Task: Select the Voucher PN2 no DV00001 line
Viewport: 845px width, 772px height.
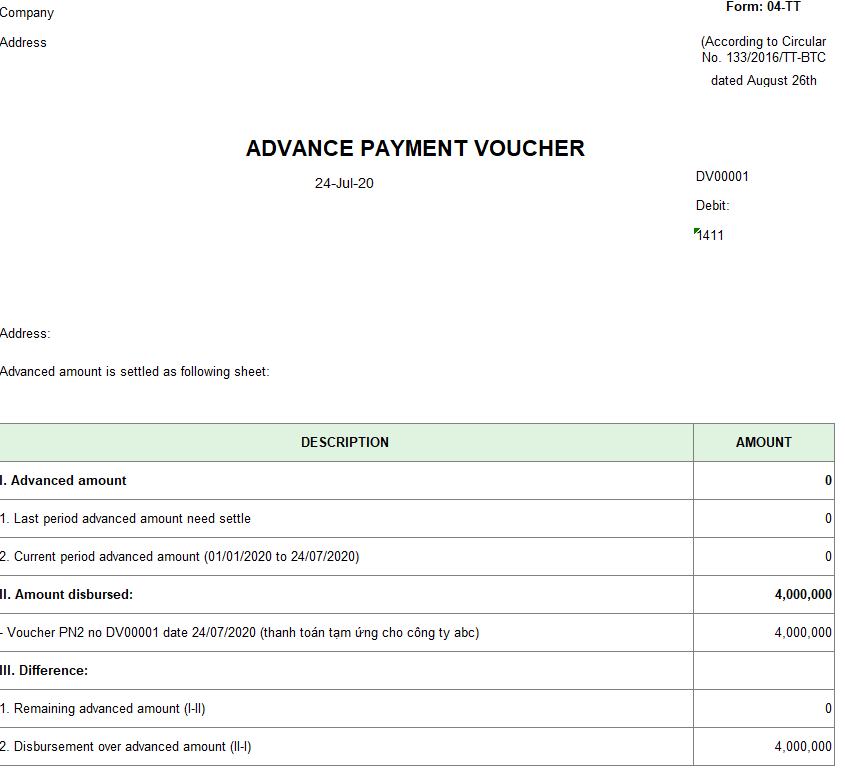Action: click(240, 633)
